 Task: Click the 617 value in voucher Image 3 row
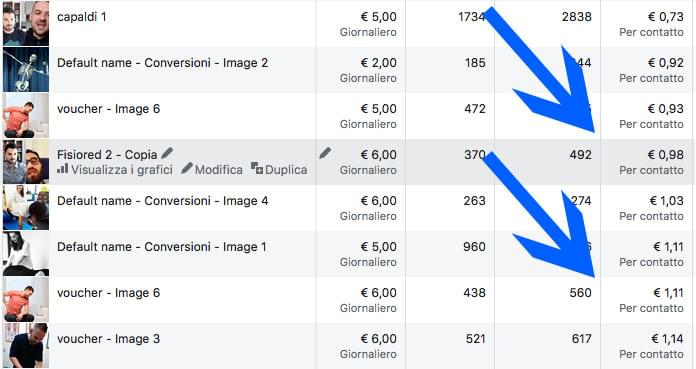(581, 339)
